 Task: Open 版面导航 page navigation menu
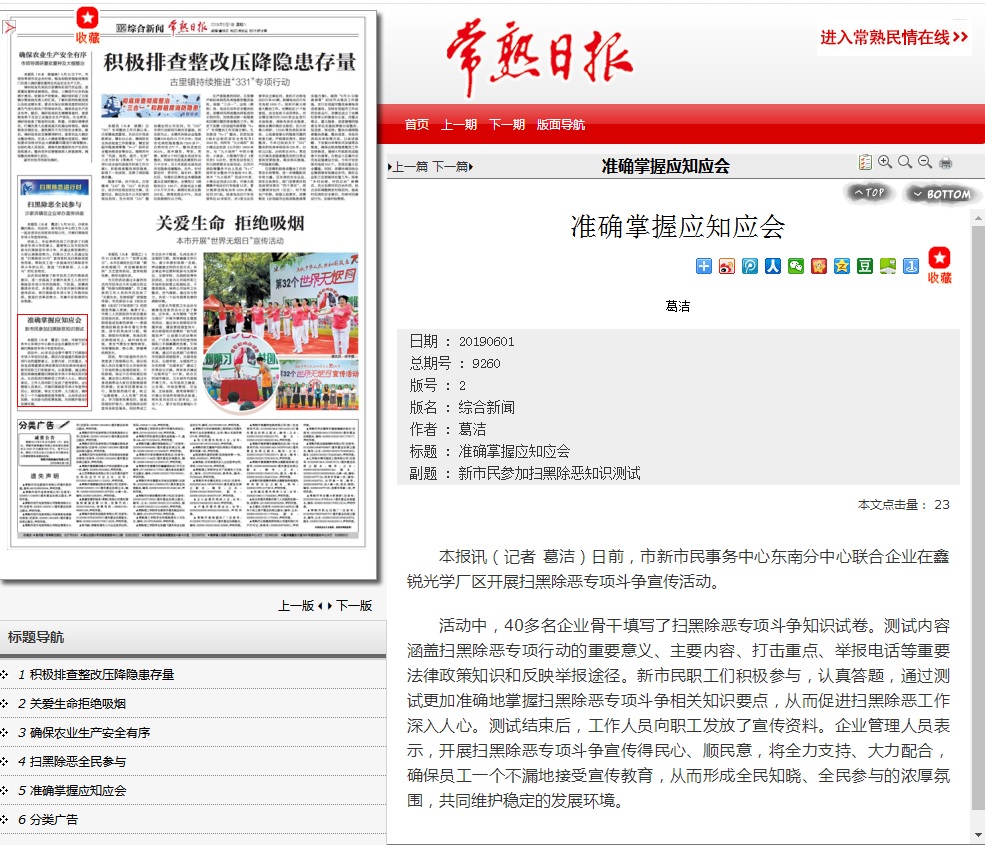[560, 124]
